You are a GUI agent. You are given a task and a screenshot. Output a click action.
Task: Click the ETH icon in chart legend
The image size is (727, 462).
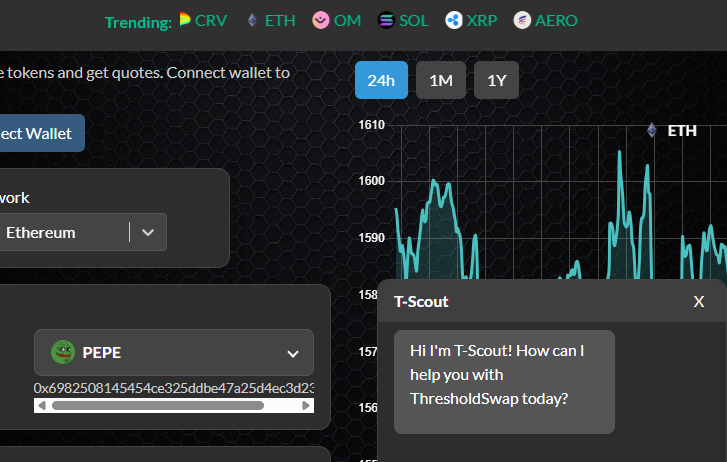(652, 130)
